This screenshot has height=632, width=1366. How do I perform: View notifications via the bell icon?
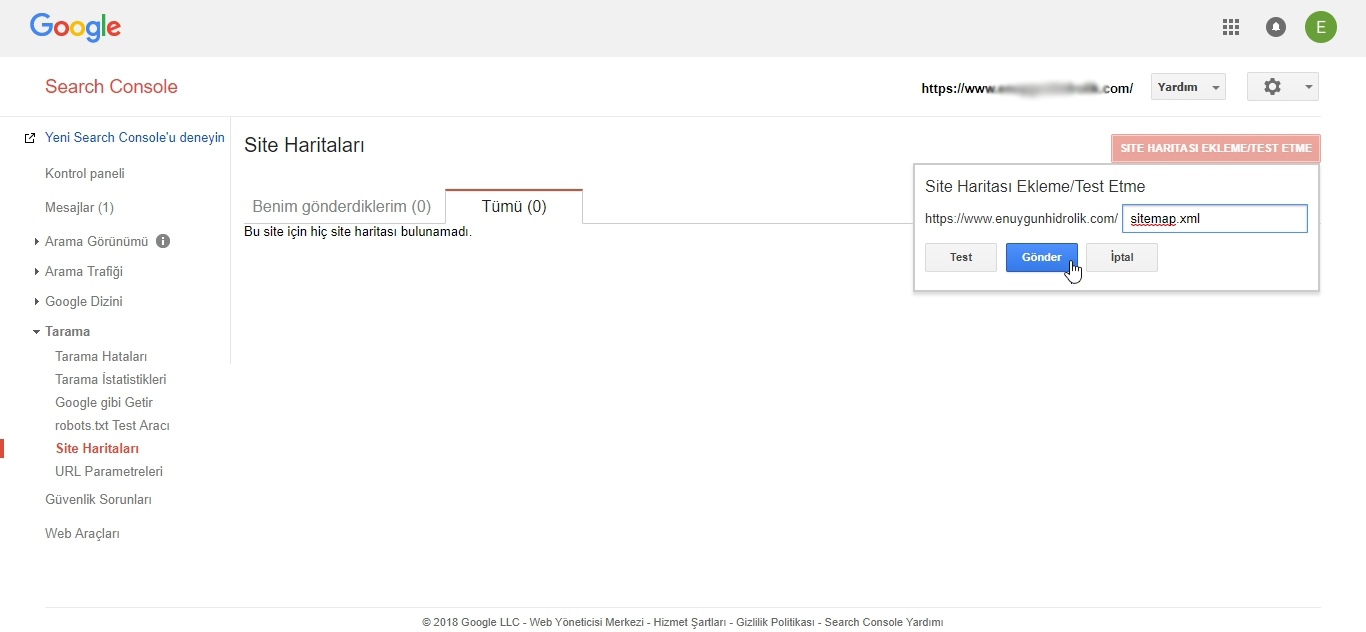click(1276, 27)
